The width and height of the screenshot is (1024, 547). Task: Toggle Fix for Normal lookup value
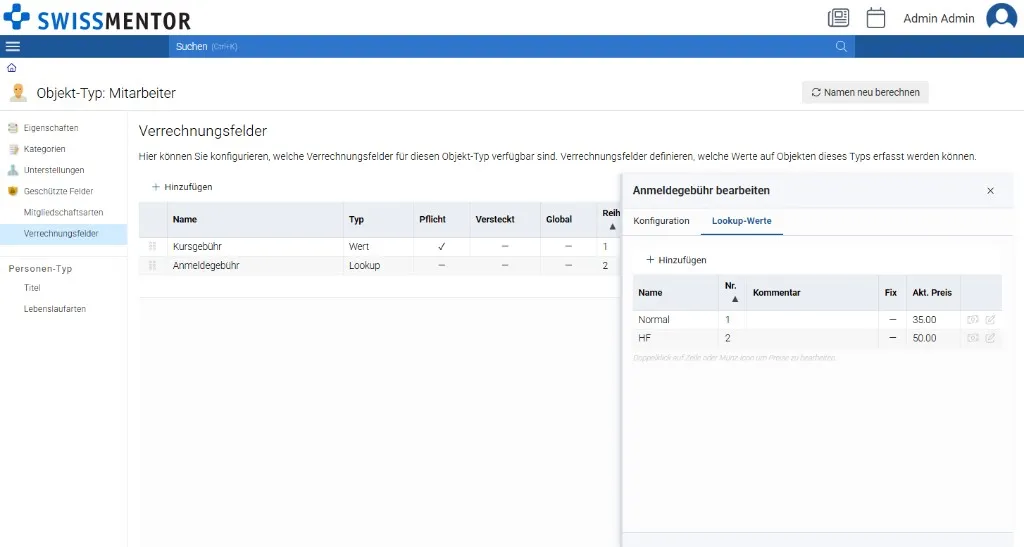[893, 320]
